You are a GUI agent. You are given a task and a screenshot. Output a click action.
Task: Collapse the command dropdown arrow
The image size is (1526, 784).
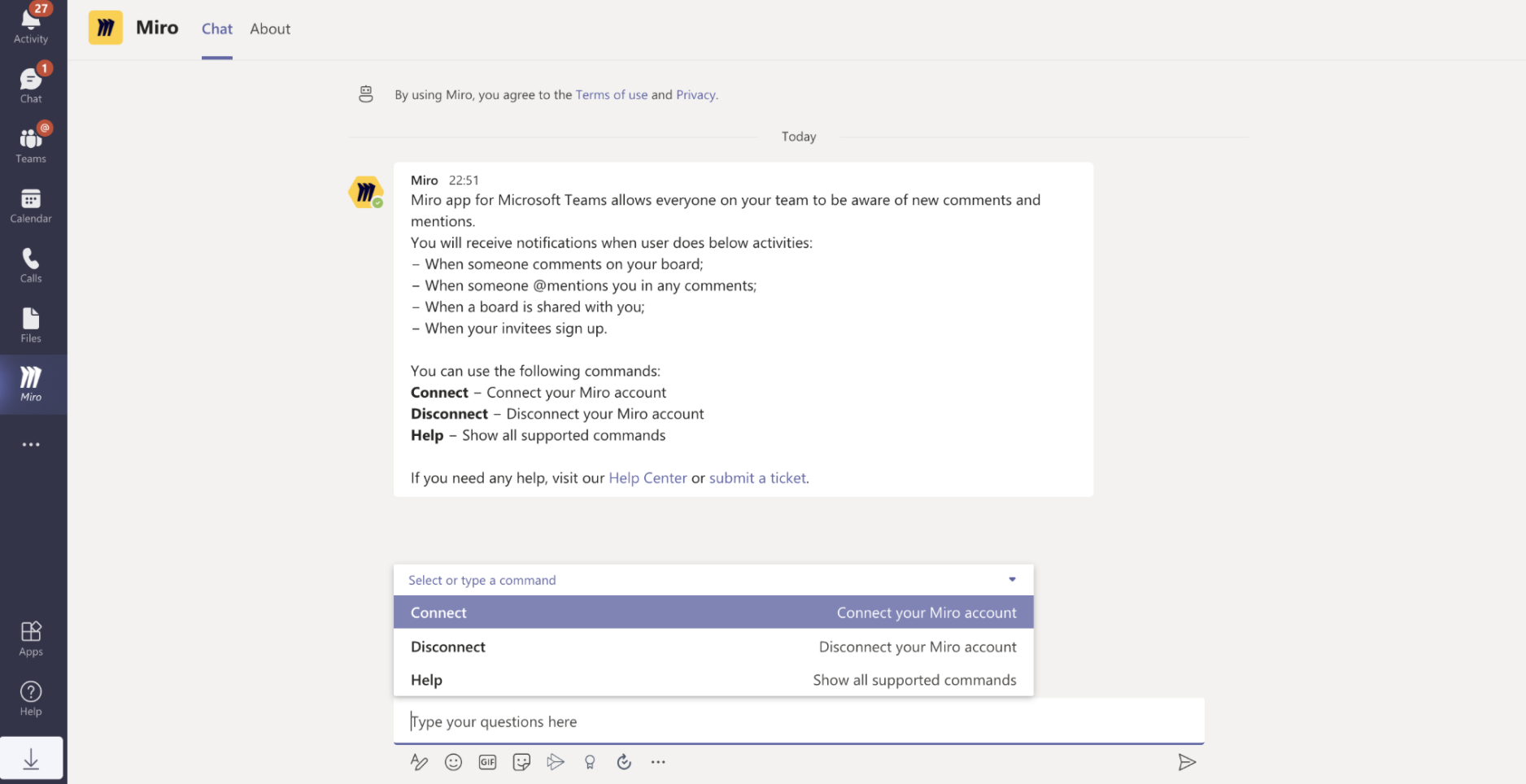1012,580
